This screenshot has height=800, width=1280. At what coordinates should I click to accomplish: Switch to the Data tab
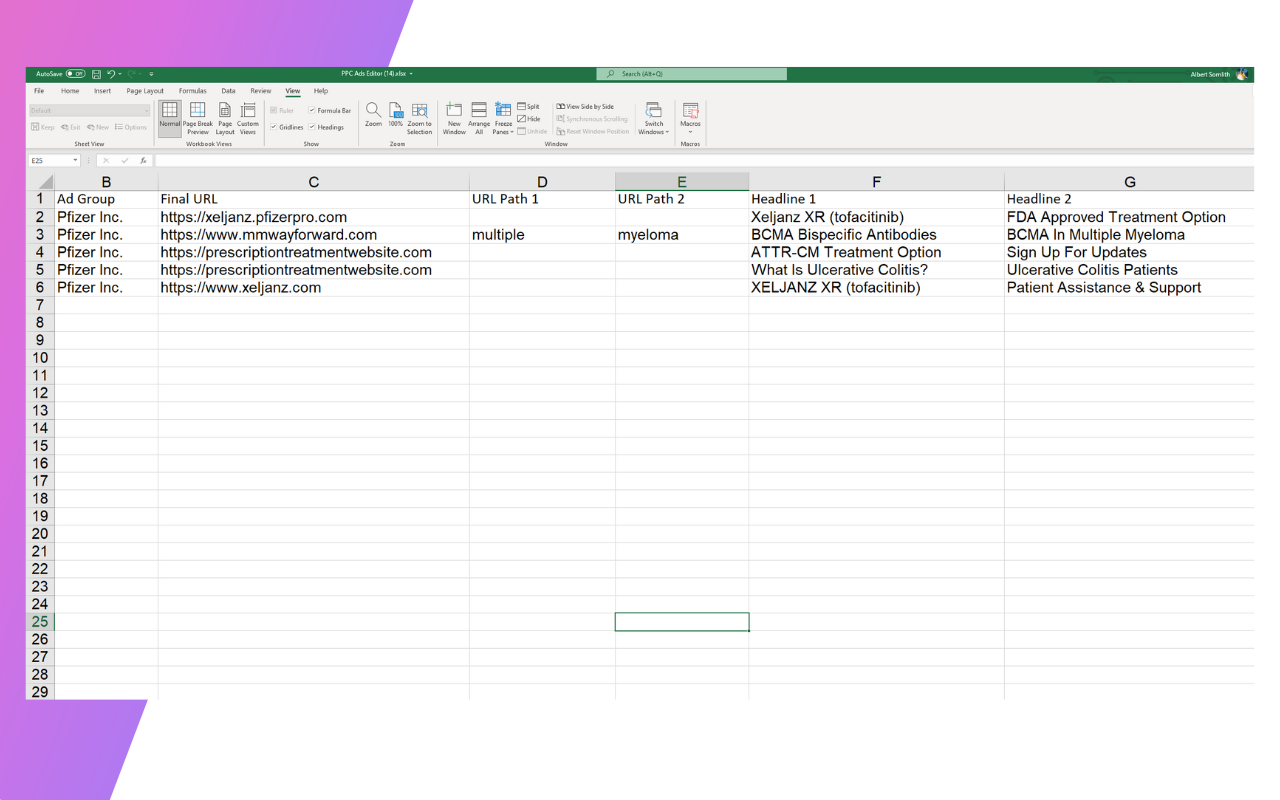coord(229,91)
